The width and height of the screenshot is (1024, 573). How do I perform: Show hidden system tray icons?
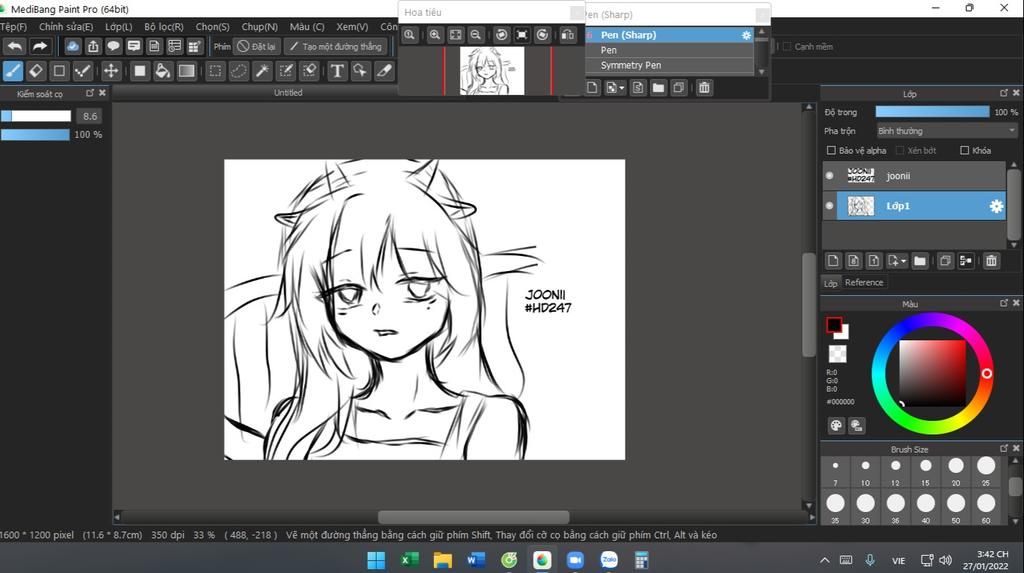[x=825, y=560]
